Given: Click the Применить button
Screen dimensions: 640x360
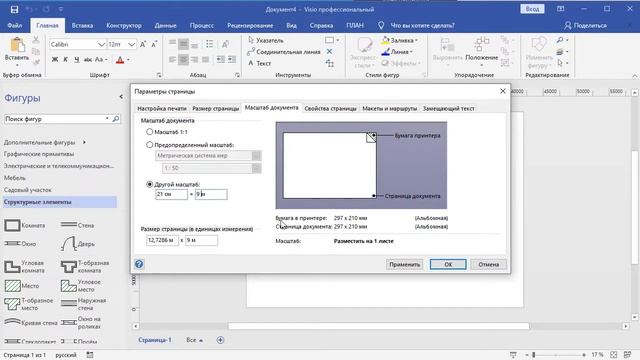Looking at the screenshot, I should click(404, 264).
